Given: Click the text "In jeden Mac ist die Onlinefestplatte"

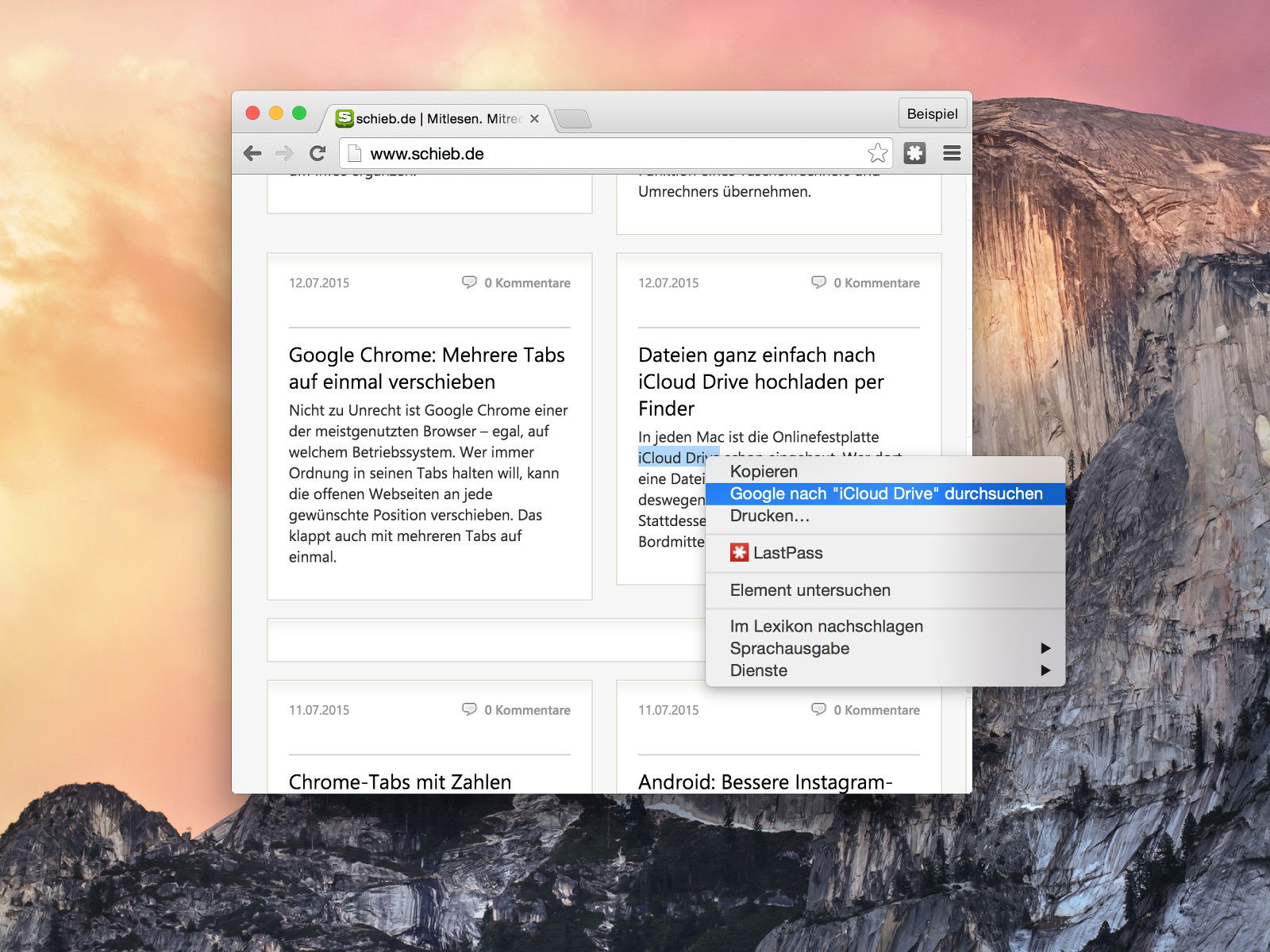Looking at the screenshot, I should pyautogui.click(x=758, y=436).
